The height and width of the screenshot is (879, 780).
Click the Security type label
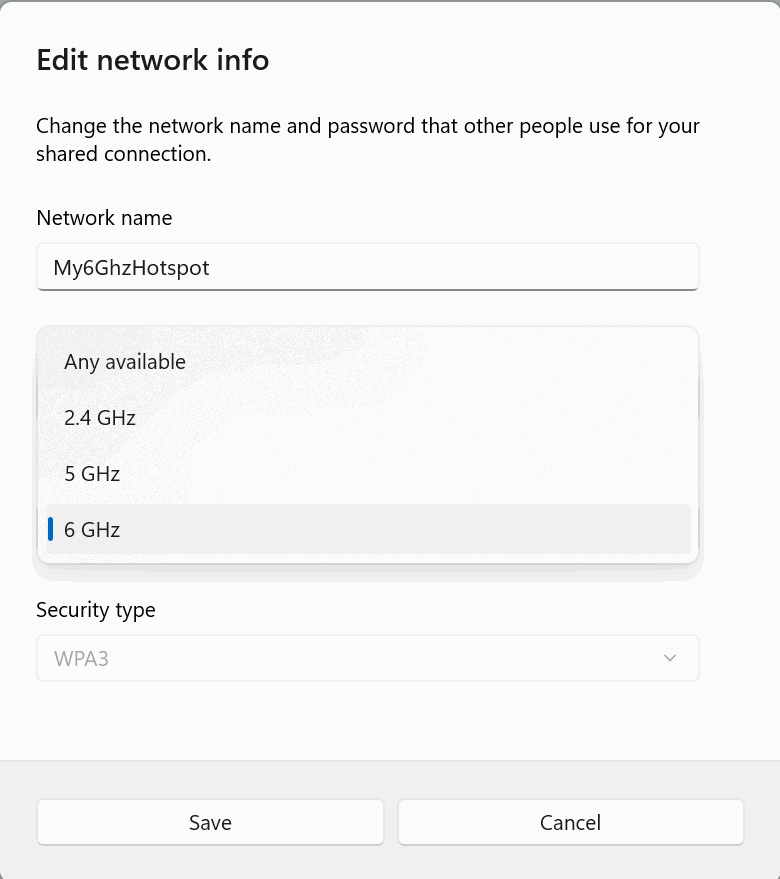[96, 609]
